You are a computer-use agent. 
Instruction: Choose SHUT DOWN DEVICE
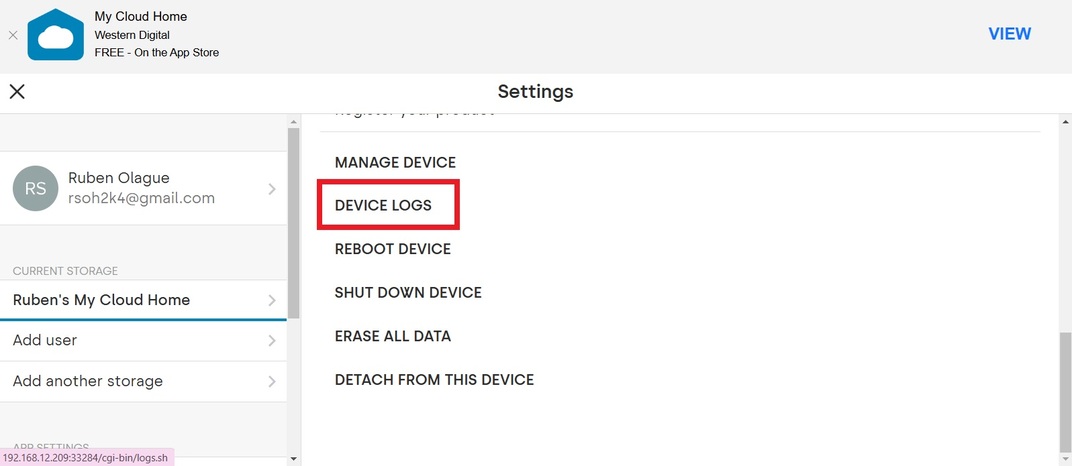(408, 293)
